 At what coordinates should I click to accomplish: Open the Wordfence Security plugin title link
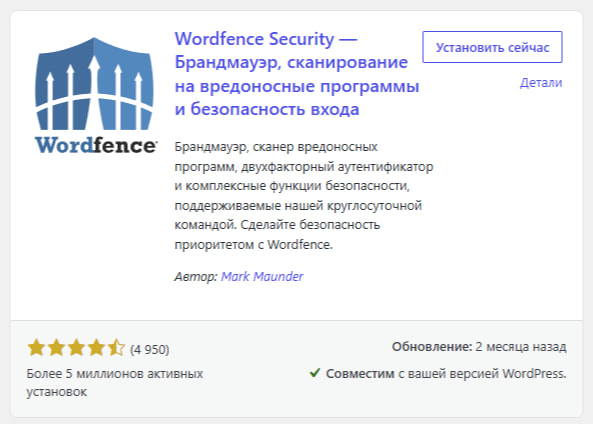point(297,74)
